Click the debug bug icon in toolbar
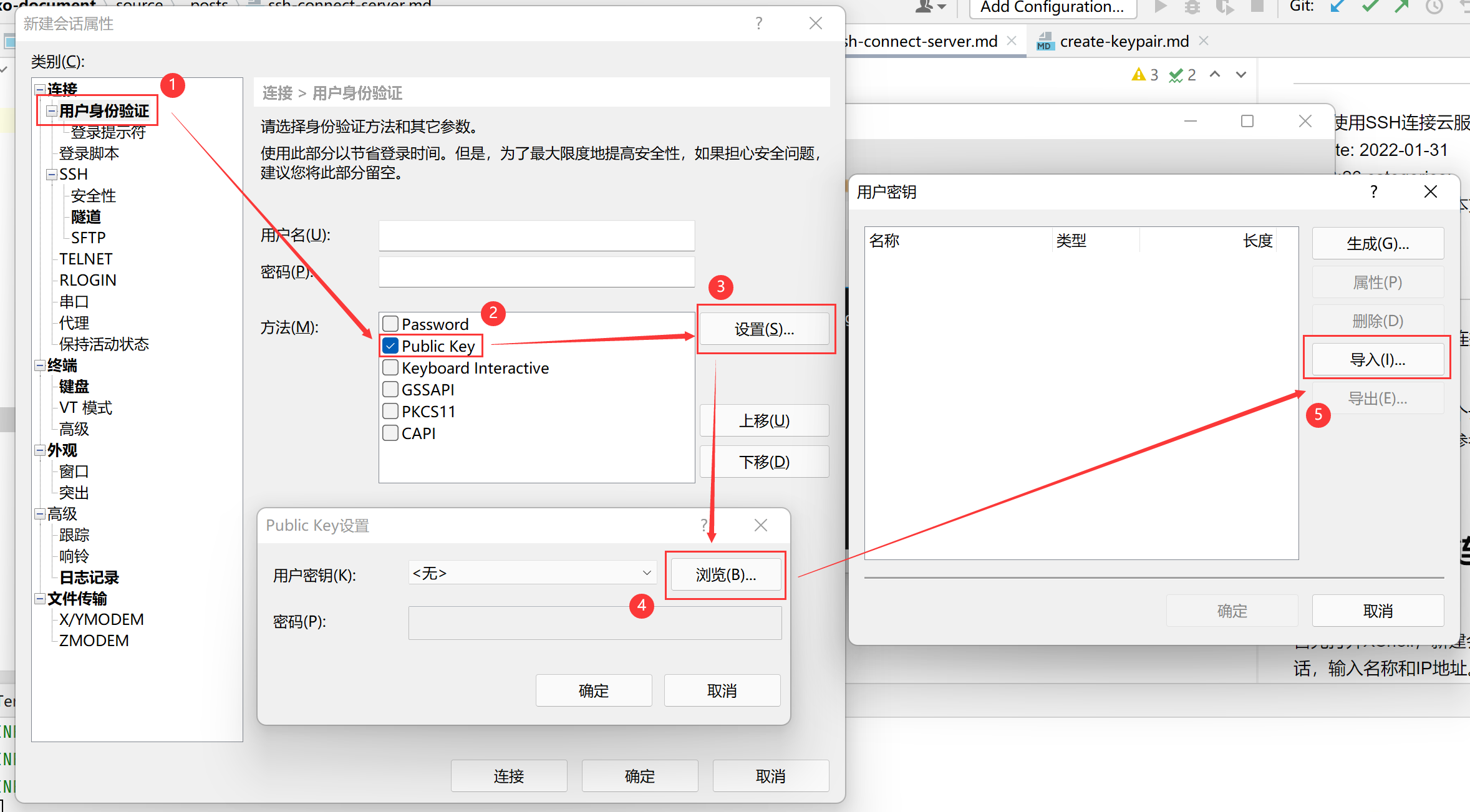 [x=1192, y=7]
